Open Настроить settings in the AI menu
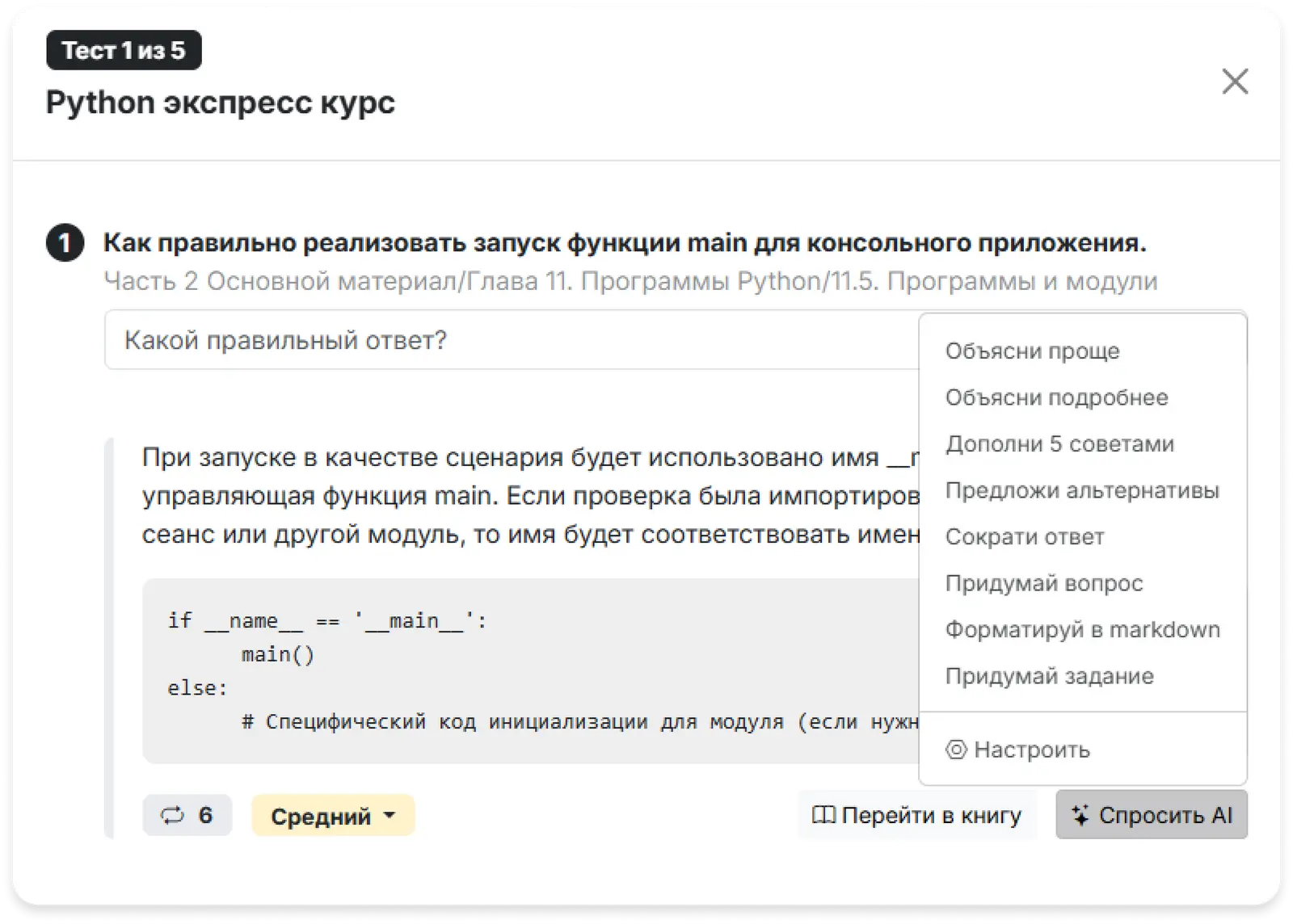The height and width of the screenshot is (924, 1293). click(1018, 750)
